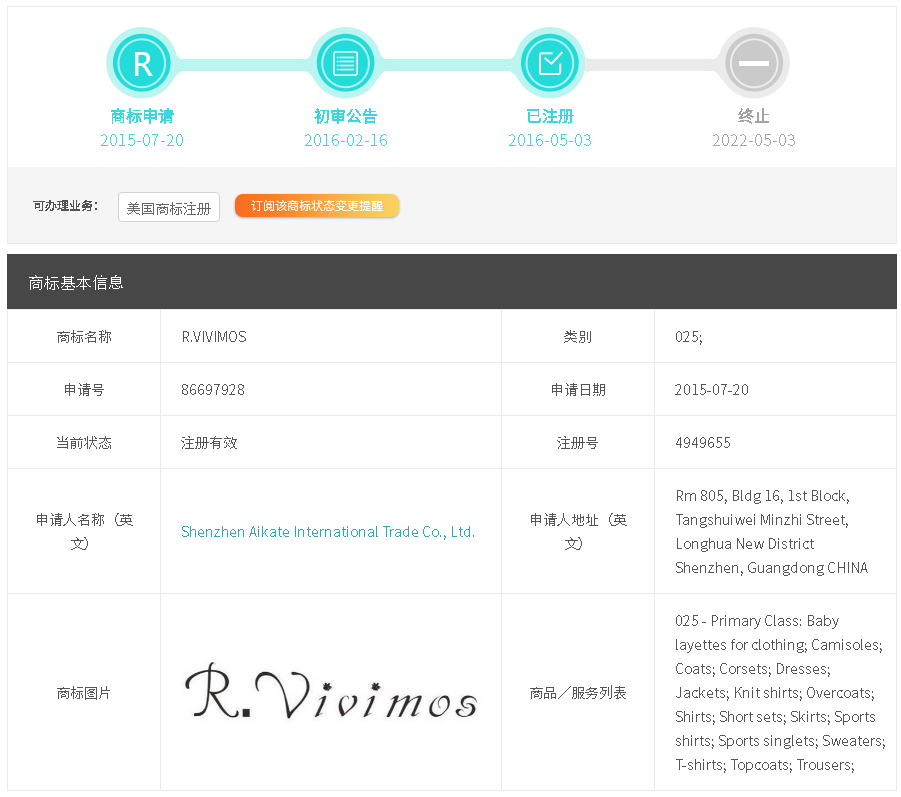View the R.Vivimos trademark image
901x797 pixels.
(330, 691)
